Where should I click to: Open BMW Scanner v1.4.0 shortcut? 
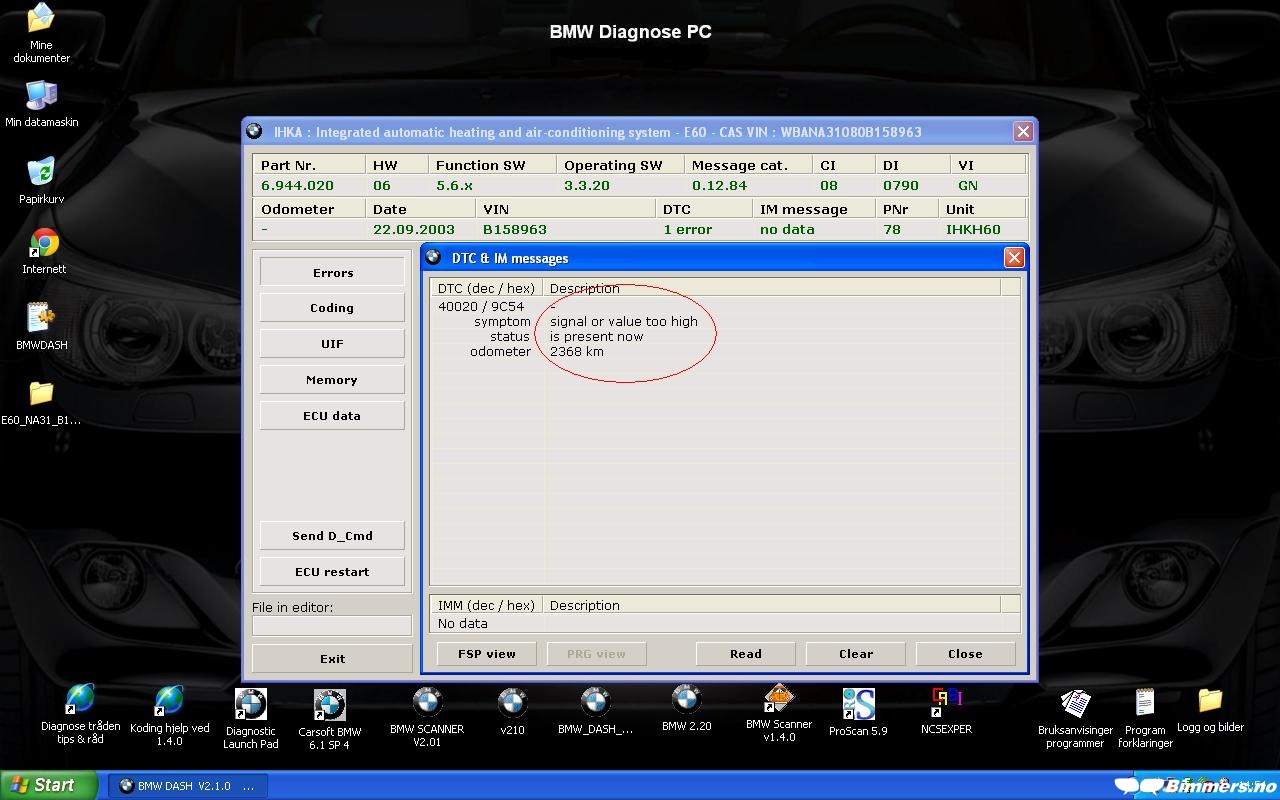pos(778,699)
